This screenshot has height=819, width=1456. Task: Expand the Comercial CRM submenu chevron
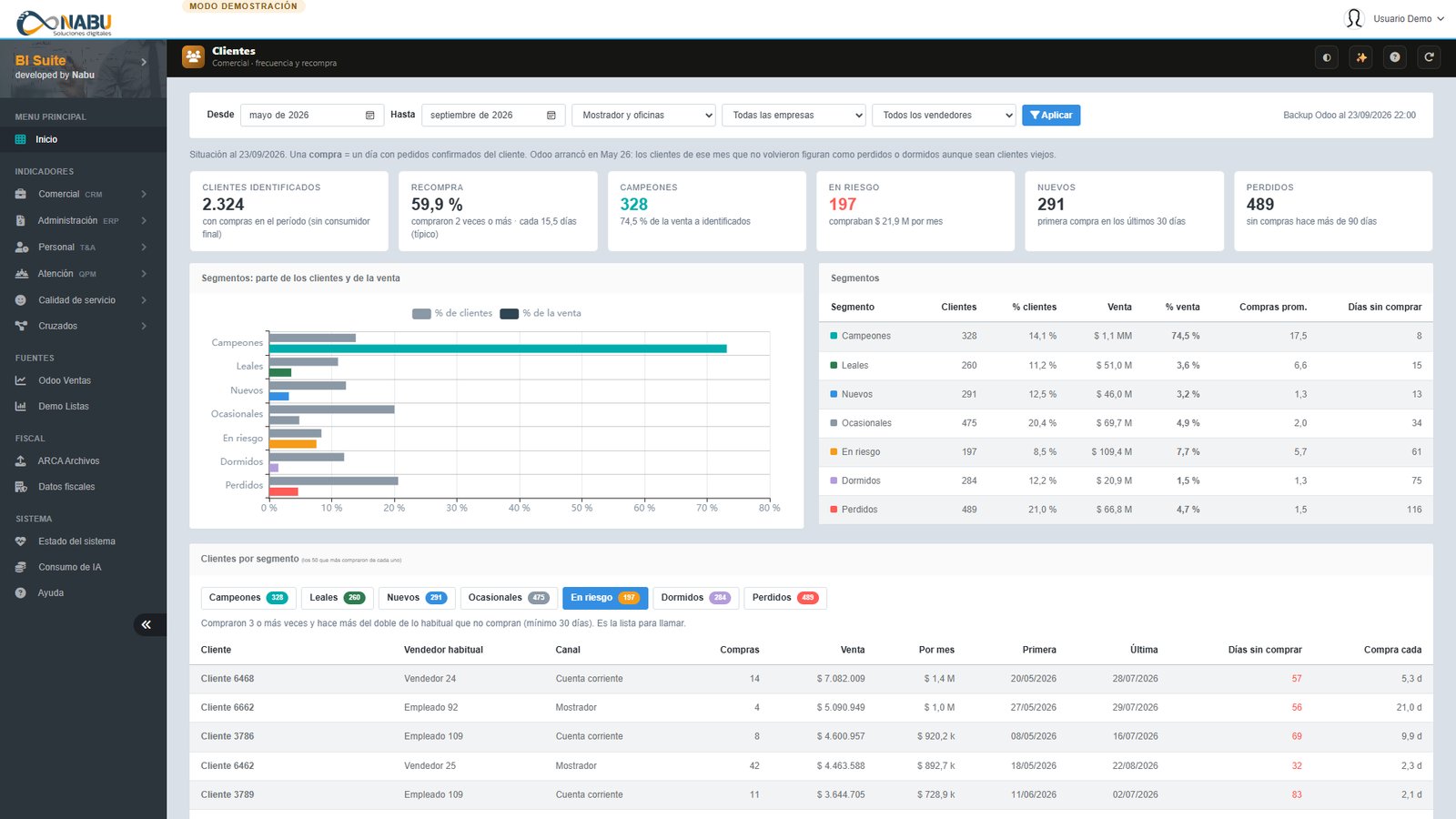(144, 194)
